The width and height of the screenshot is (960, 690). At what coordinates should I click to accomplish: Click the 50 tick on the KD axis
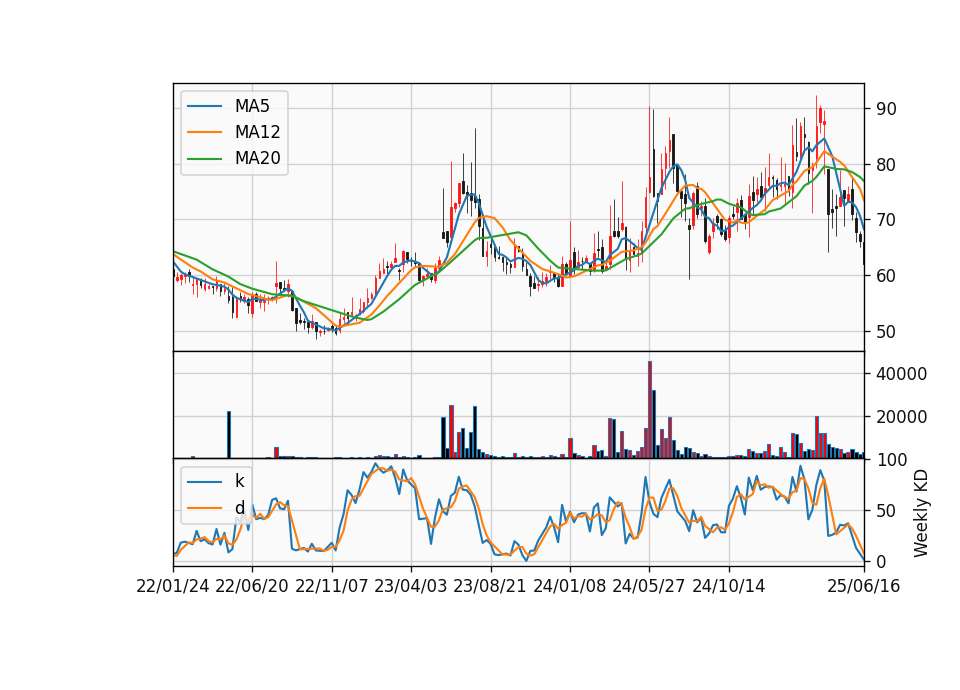click(x=886, y=511)
